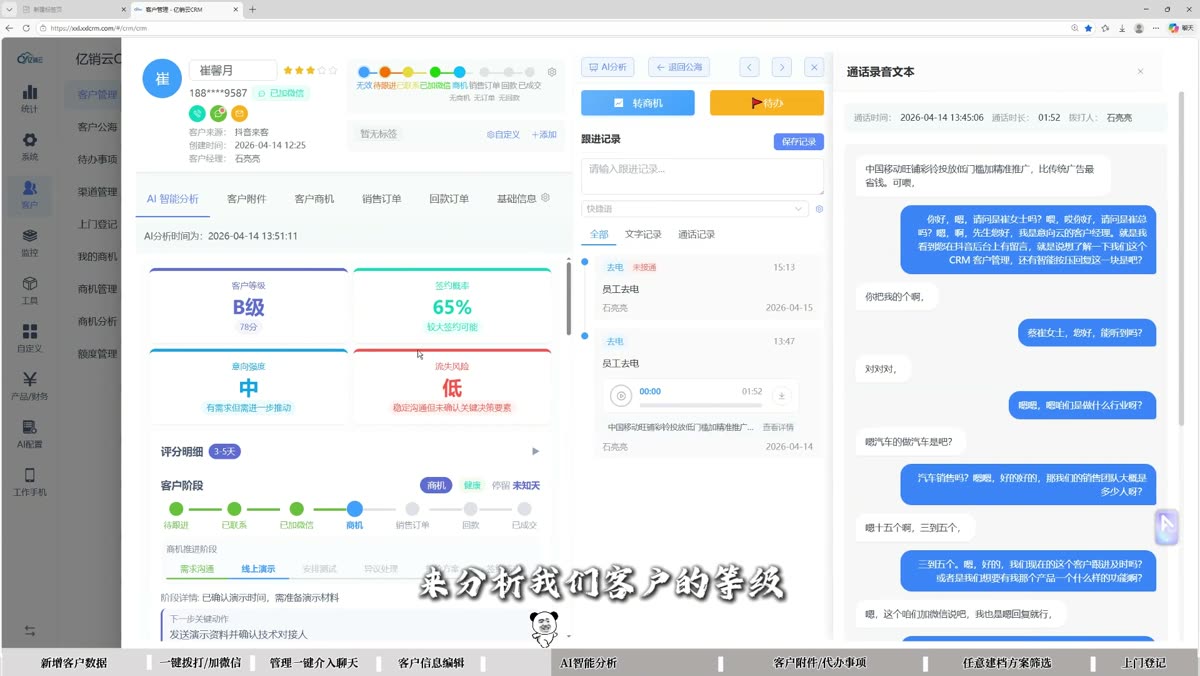1200x676 pixels.
Task: Click +添加 tag link
Action: [x=544, y=134]
